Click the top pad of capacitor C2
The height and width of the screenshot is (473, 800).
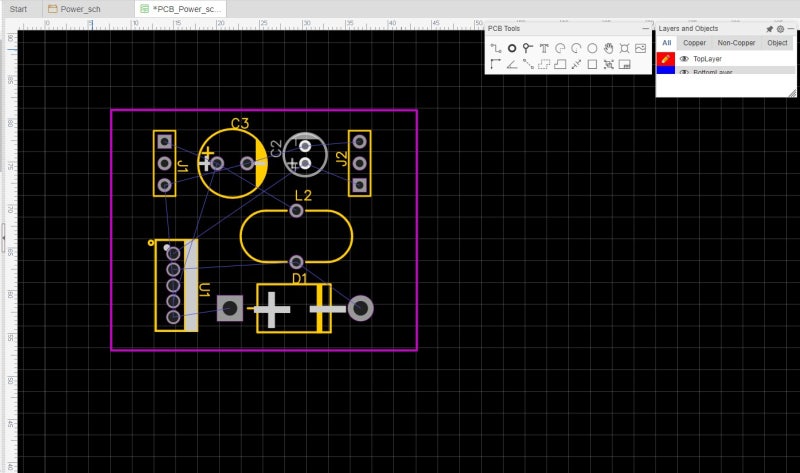pos(305,146)
